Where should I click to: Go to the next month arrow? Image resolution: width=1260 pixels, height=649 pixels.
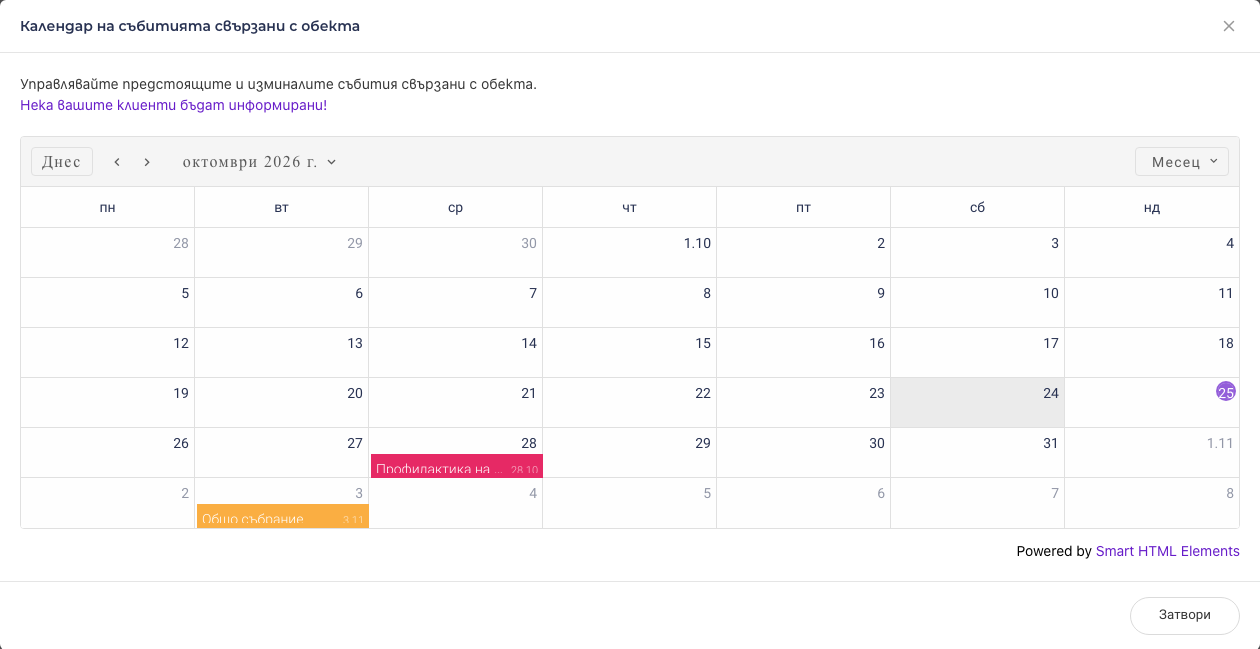click(147, 162)
